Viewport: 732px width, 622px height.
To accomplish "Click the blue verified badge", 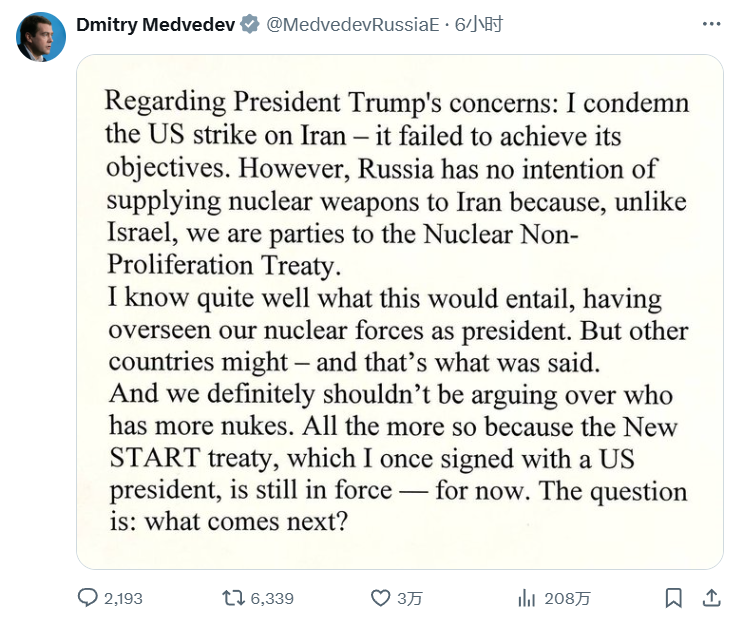I will click(251, 25).
